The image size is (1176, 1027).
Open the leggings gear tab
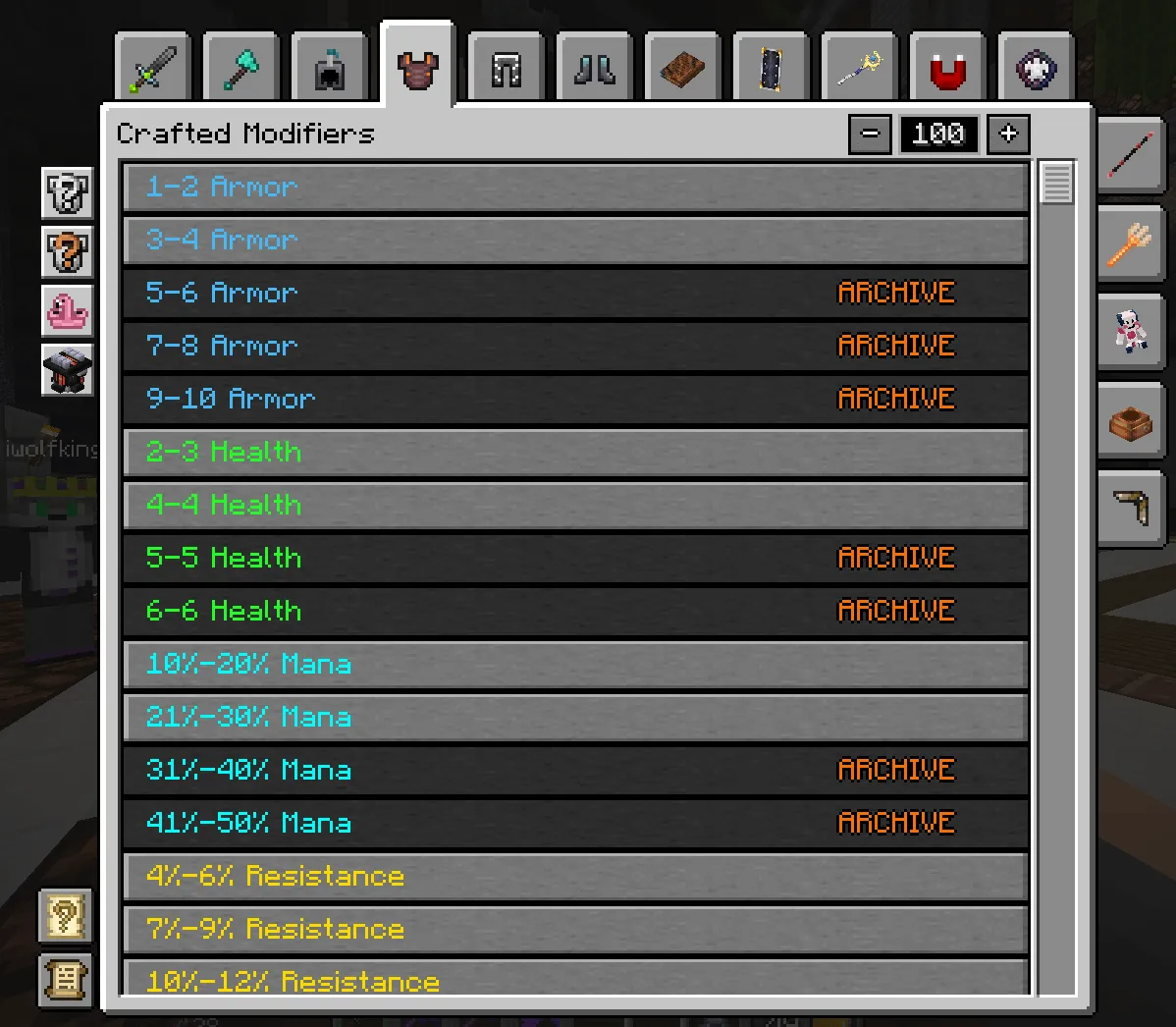coord(507,69)
